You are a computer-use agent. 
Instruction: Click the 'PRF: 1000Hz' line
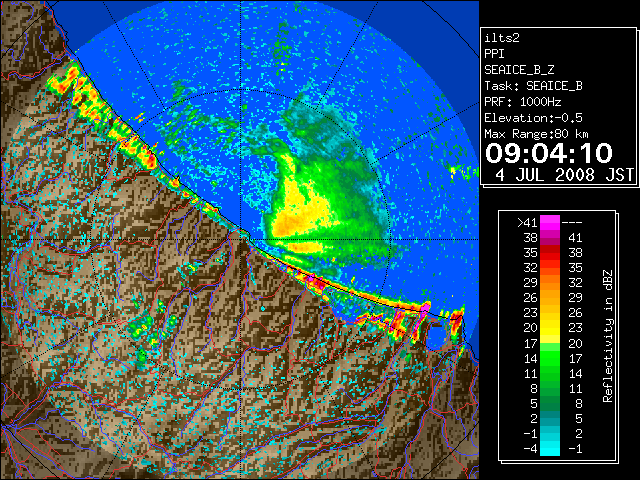(x=523, y=102)
